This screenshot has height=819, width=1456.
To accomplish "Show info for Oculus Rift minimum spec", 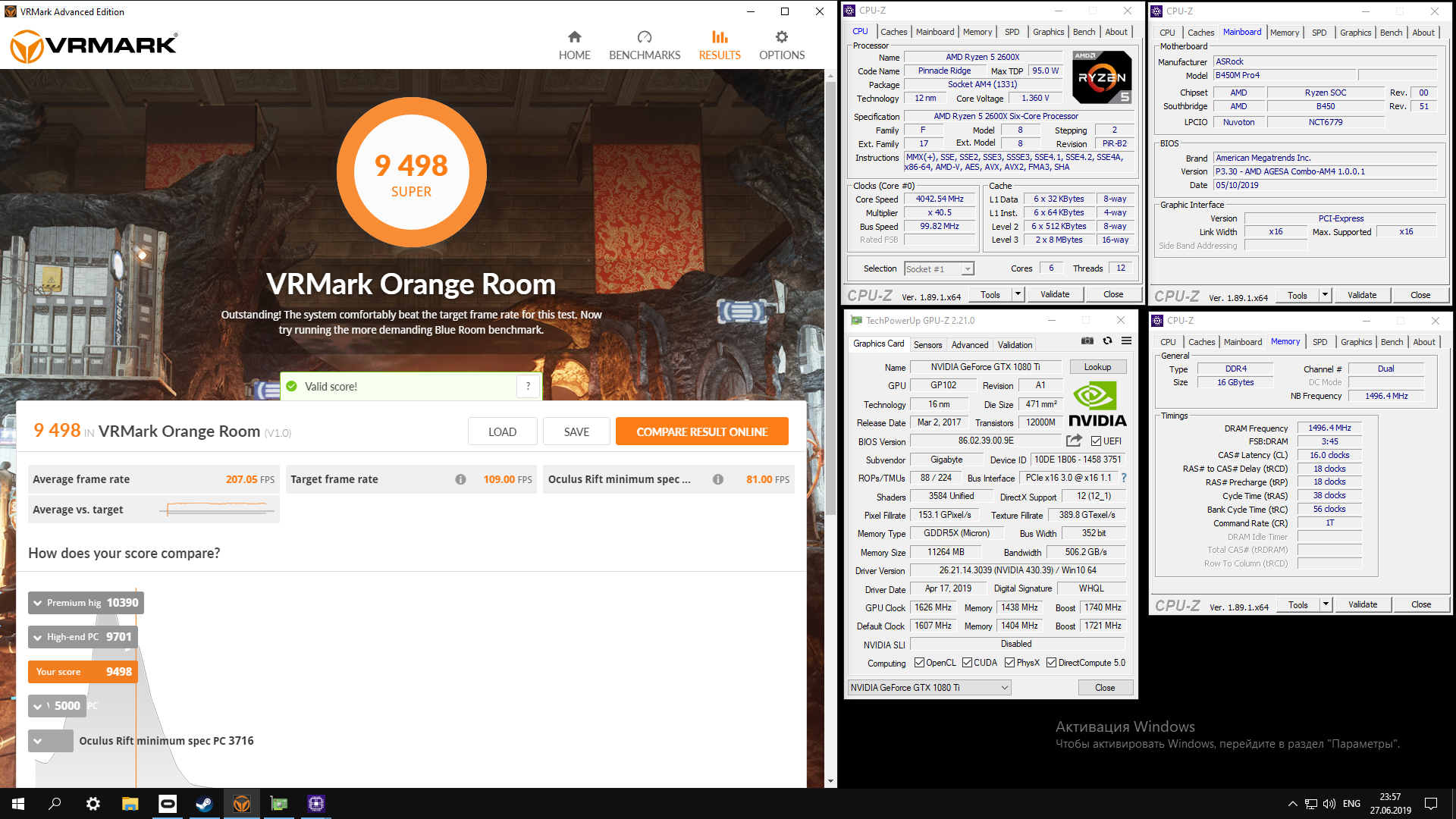I will click(x=718, y=479).
